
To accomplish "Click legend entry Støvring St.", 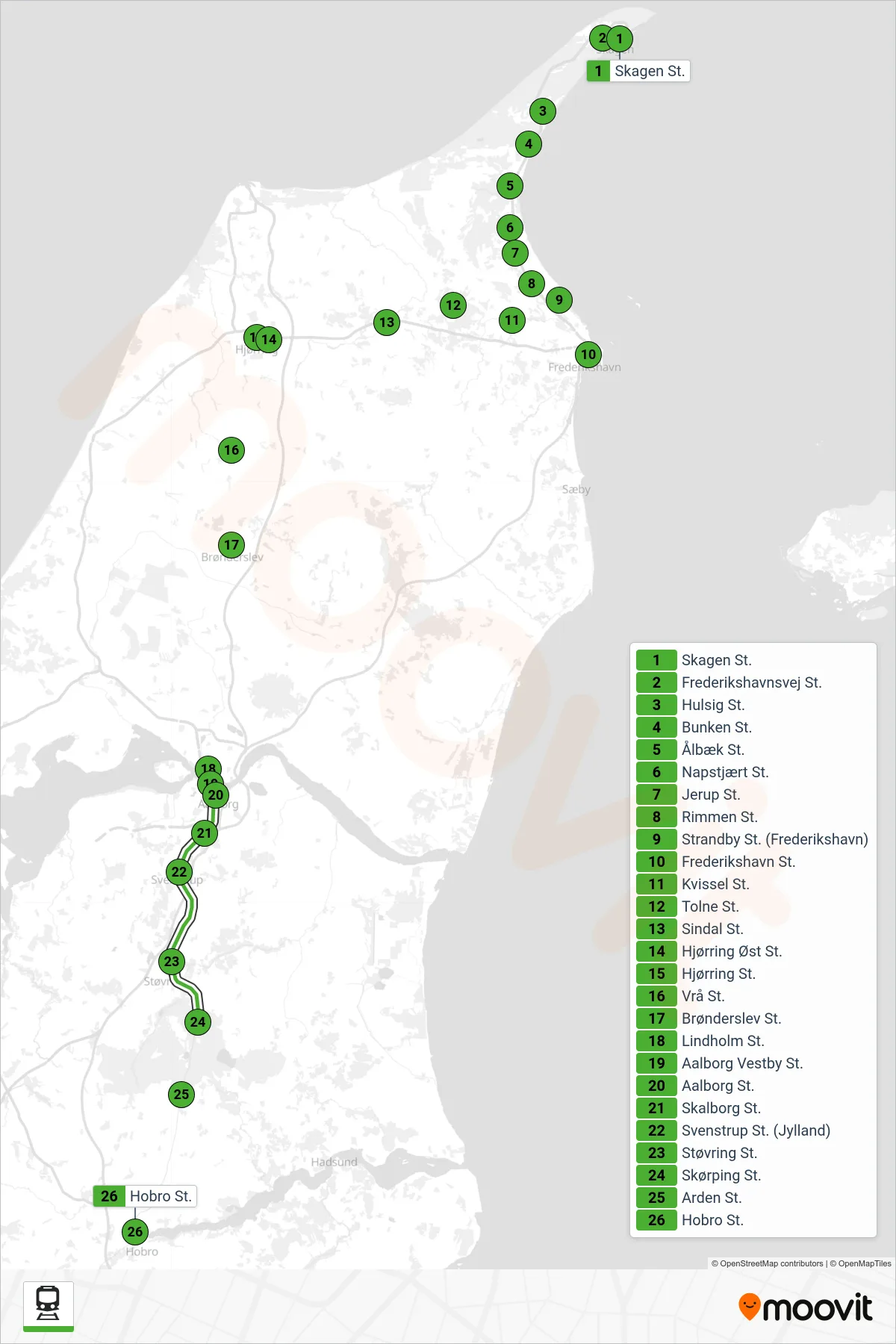I will (x=753, y=1153).
